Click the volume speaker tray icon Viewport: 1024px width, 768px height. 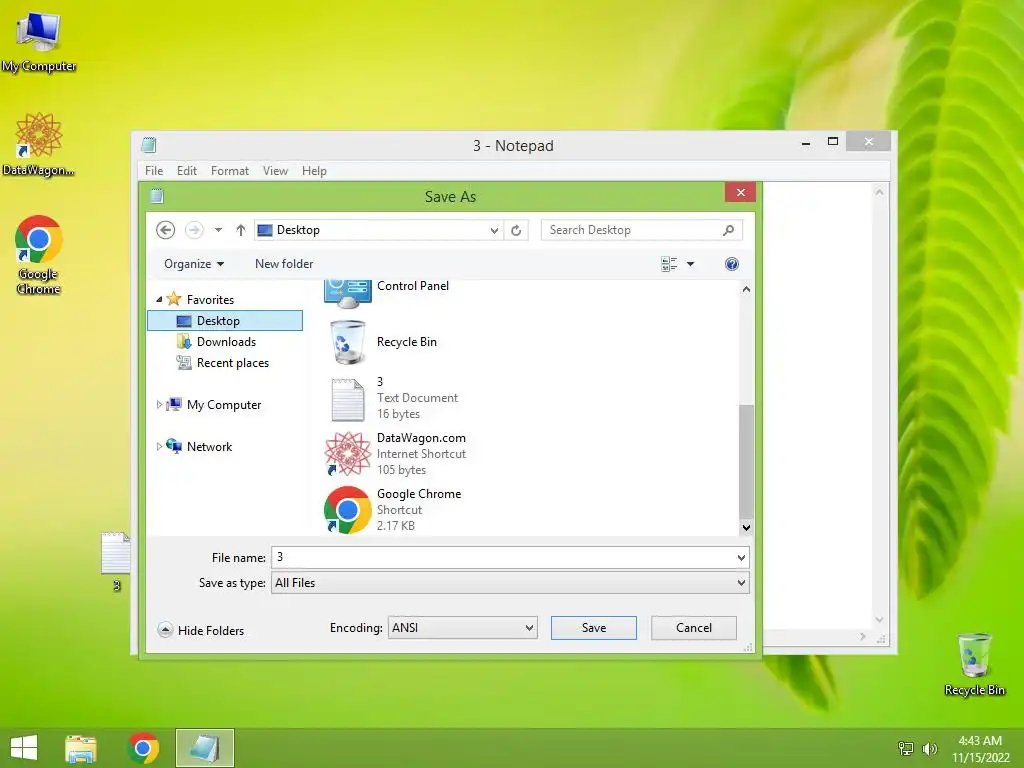point(929,748)
